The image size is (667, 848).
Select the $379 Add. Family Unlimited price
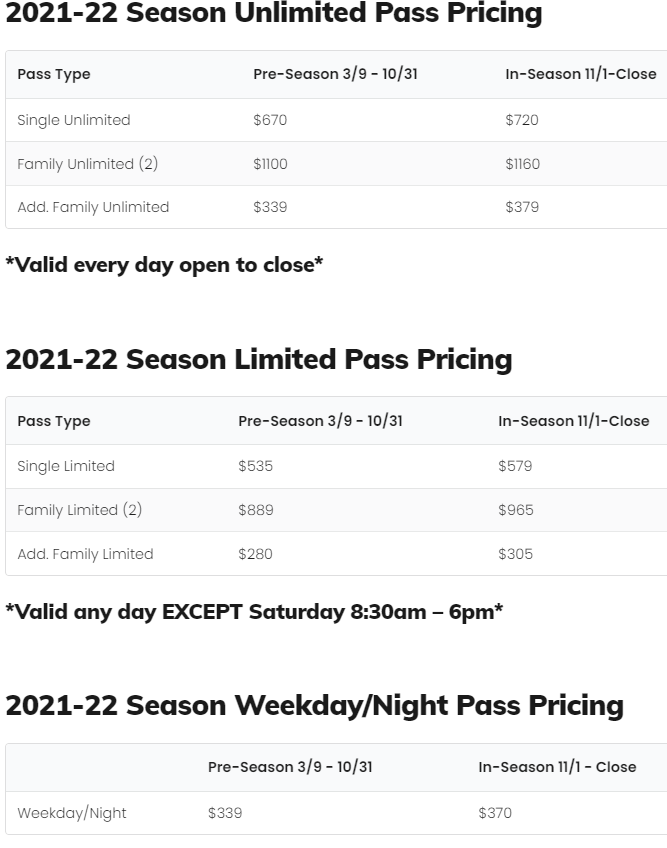click(x=522, y=207)
